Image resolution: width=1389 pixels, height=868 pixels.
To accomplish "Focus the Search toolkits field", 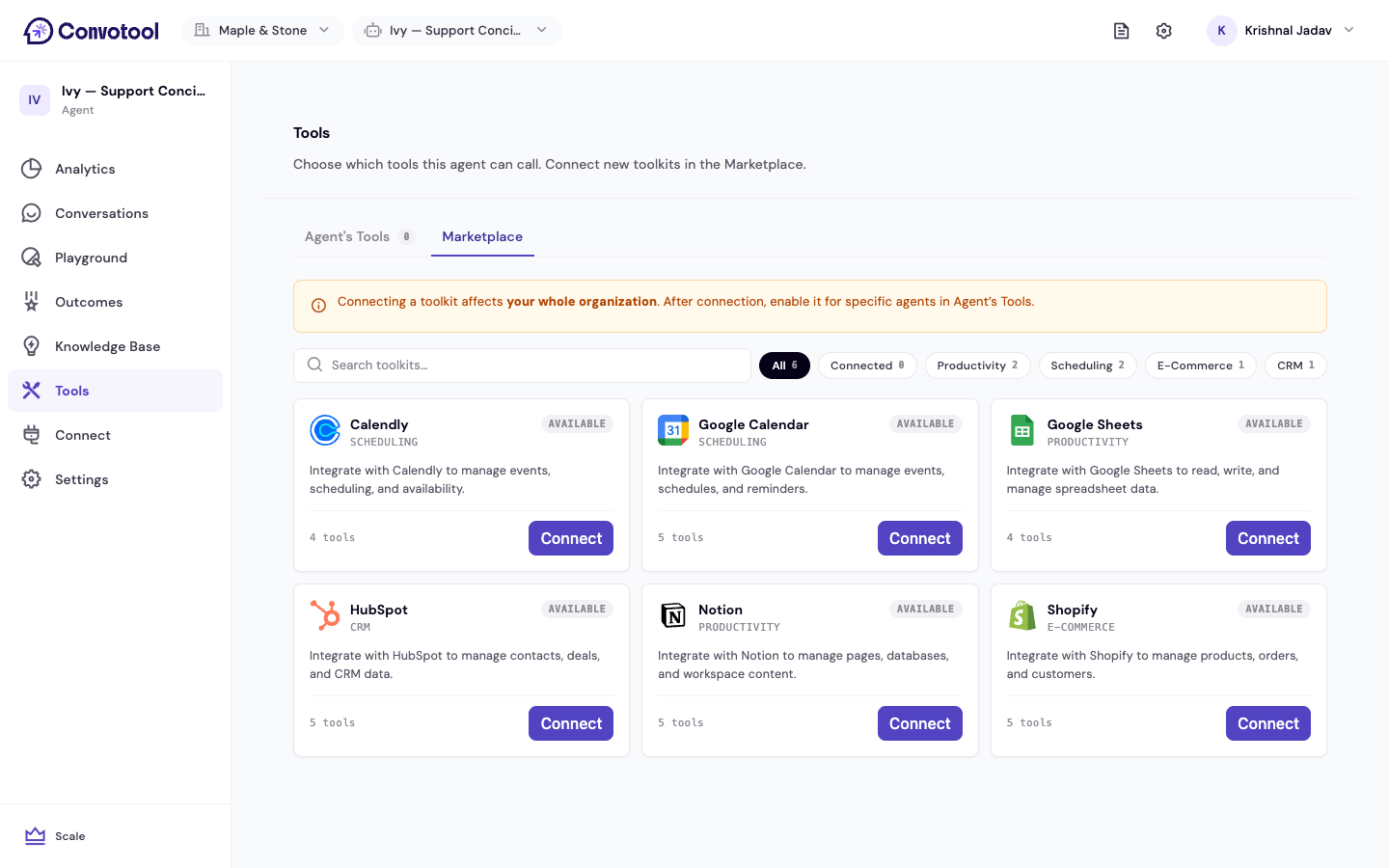I will 522,366.
